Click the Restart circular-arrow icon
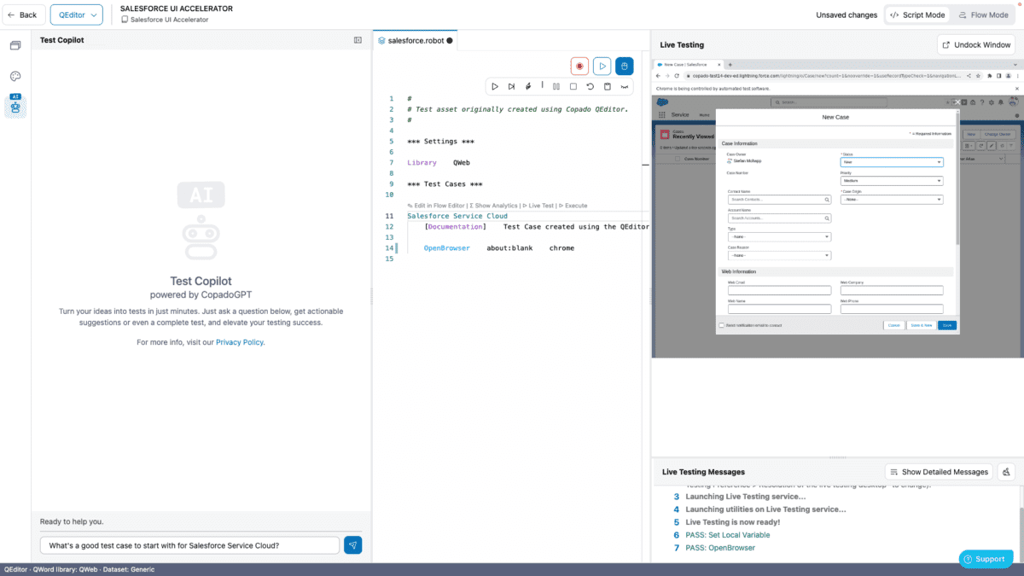Screen dimensions: 1024x576 [x=590, y=86]
